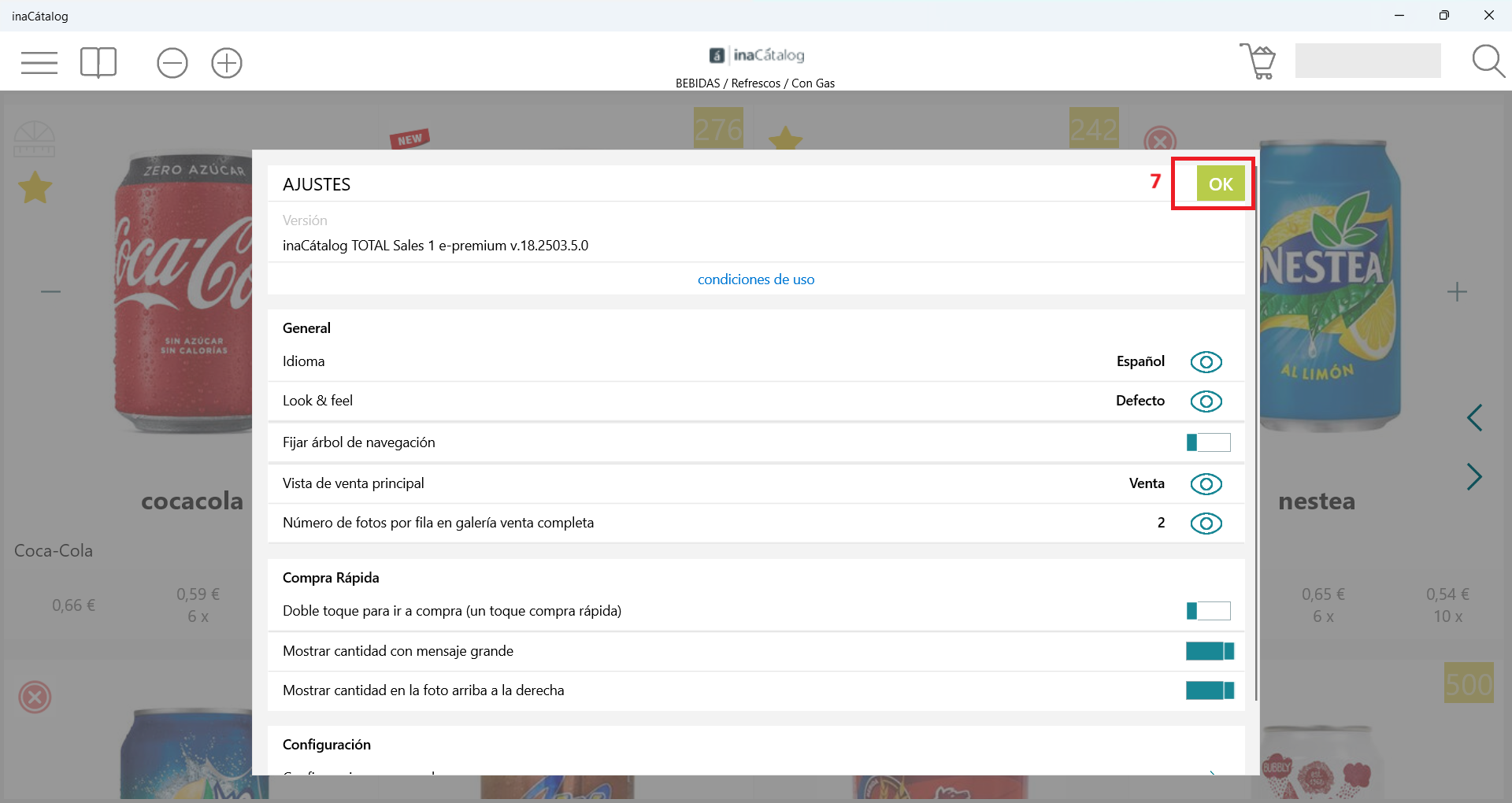The height and width of the screenshot is (803, 1512).
Task: Select the nestea can image
Action: pyautogui.click(x=1330, y=285)
